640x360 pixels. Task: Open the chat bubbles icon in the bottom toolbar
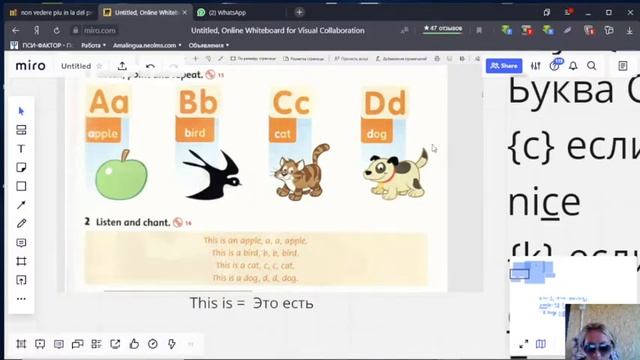pos(78,344)
